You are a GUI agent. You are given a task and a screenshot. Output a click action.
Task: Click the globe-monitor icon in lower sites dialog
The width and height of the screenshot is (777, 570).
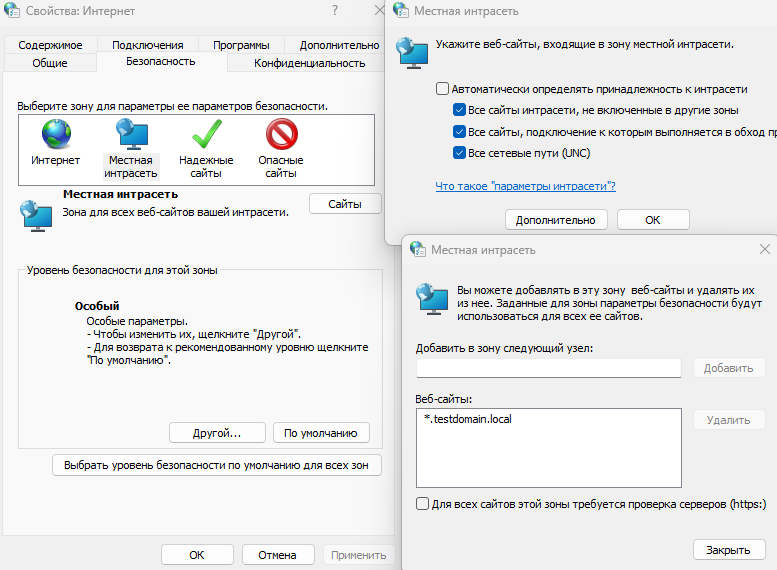433,299
